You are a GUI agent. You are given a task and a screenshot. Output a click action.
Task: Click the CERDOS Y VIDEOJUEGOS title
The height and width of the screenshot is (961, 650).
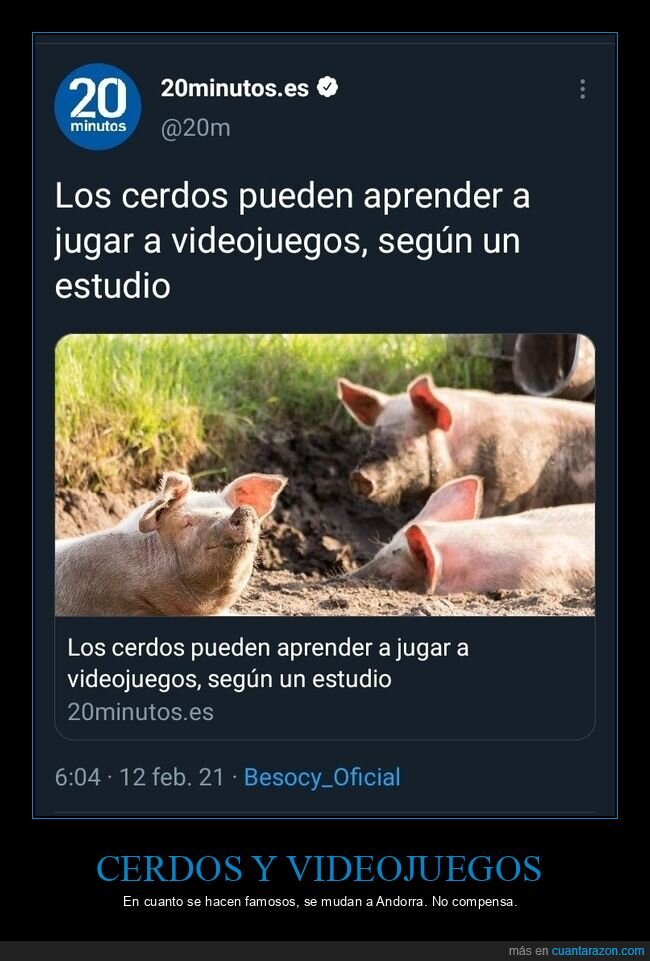coord(319,868)
